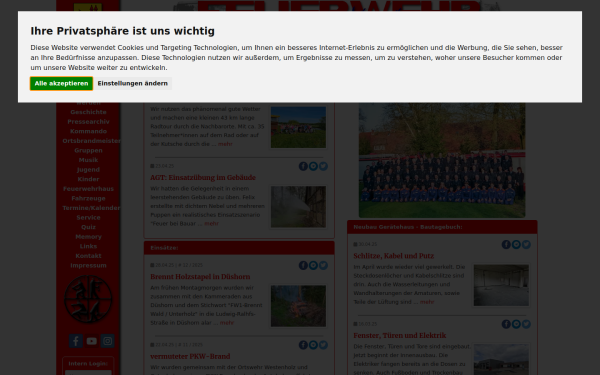Image resolution: width=600 pixels, height=375 pixels.
Task: Share 'Schlitze, Kabel und Putz' on Facebook
Action: (506, 244)
